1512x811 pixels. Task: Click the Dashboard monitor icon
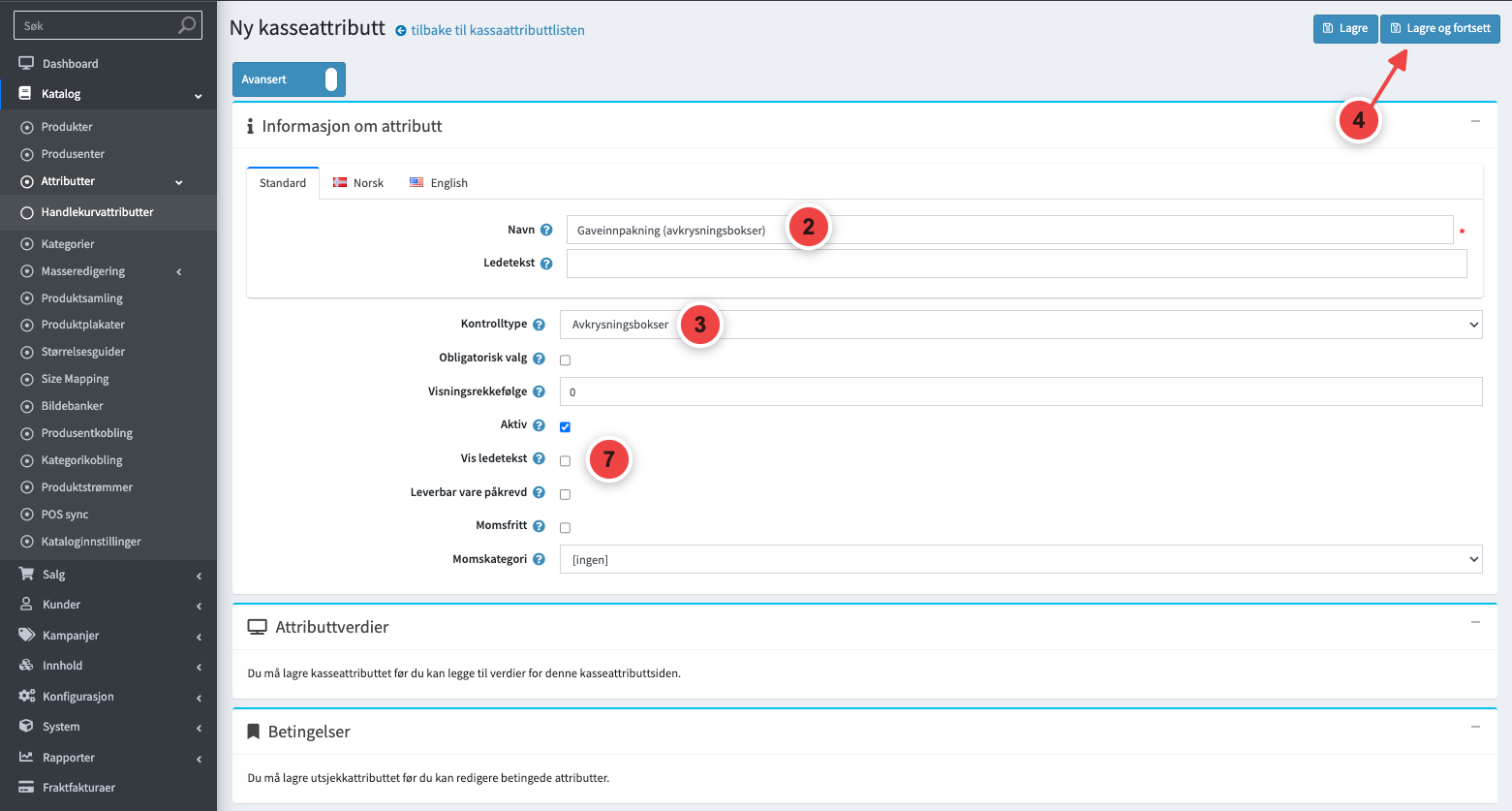click(26, 63)
